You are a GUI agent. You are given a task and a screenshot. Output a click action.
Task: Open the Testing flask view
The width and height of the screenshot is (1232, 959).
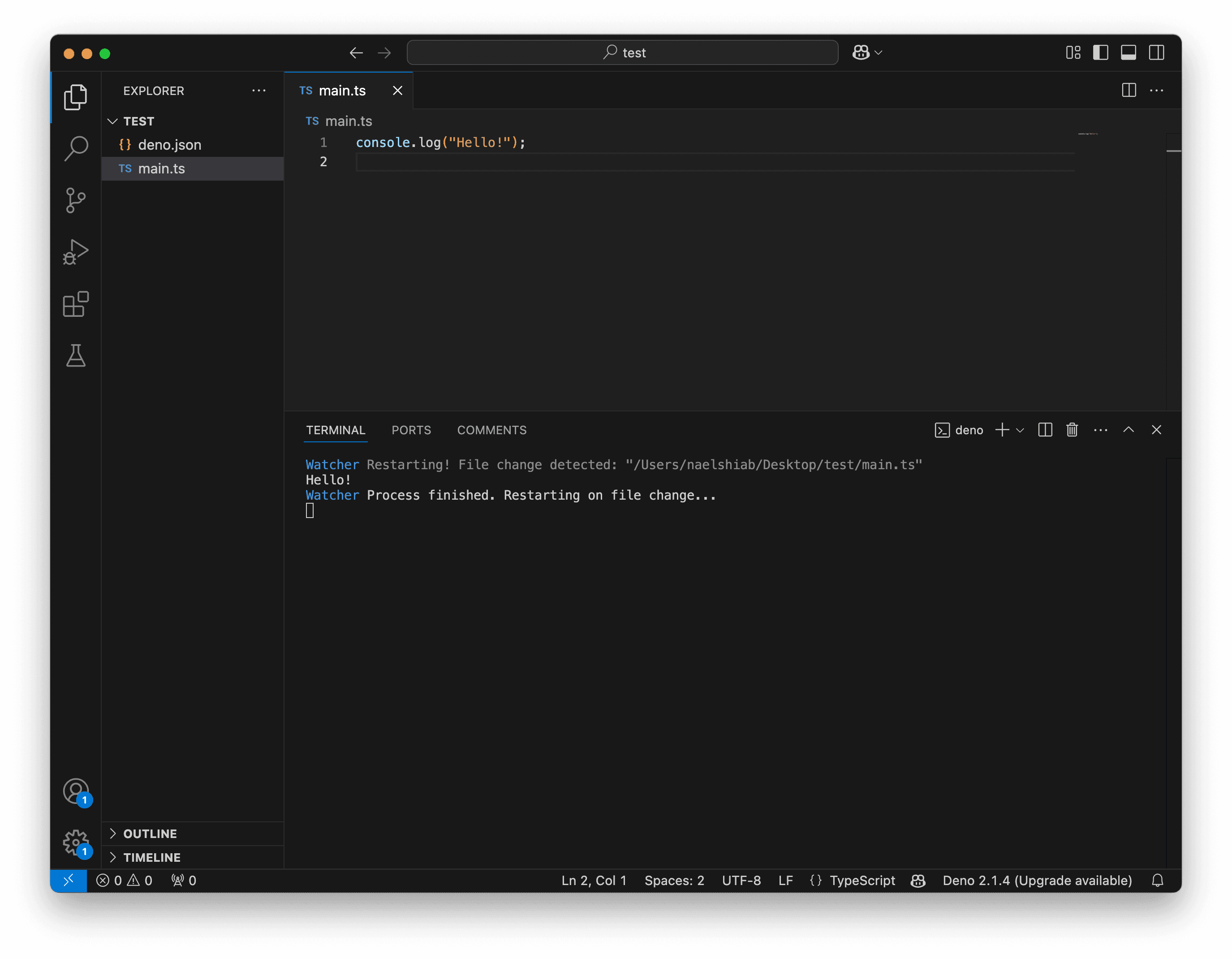pyautogui.click(x=76, y=356)
